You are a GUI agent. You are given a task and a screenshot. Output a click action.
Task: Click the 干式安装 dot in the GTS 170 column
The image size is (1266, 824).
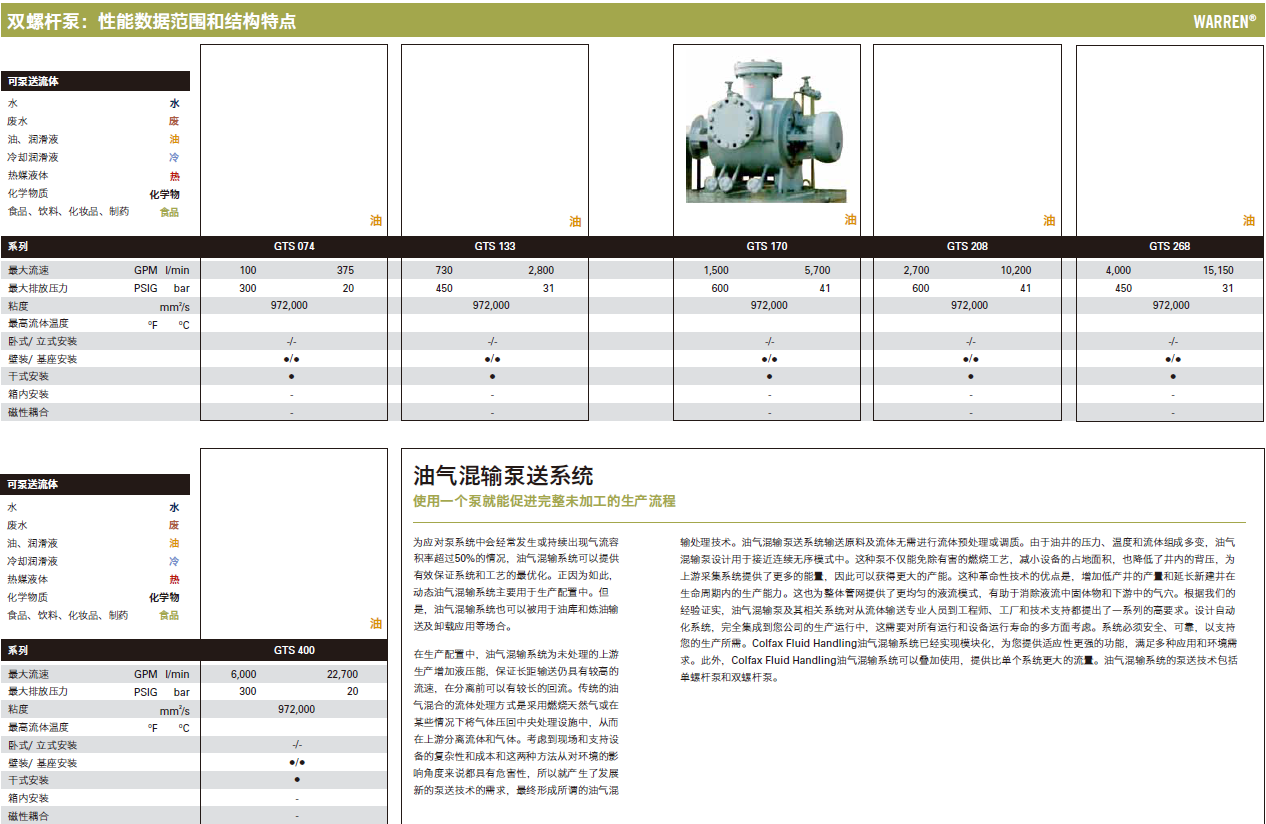tap(769, 377)
